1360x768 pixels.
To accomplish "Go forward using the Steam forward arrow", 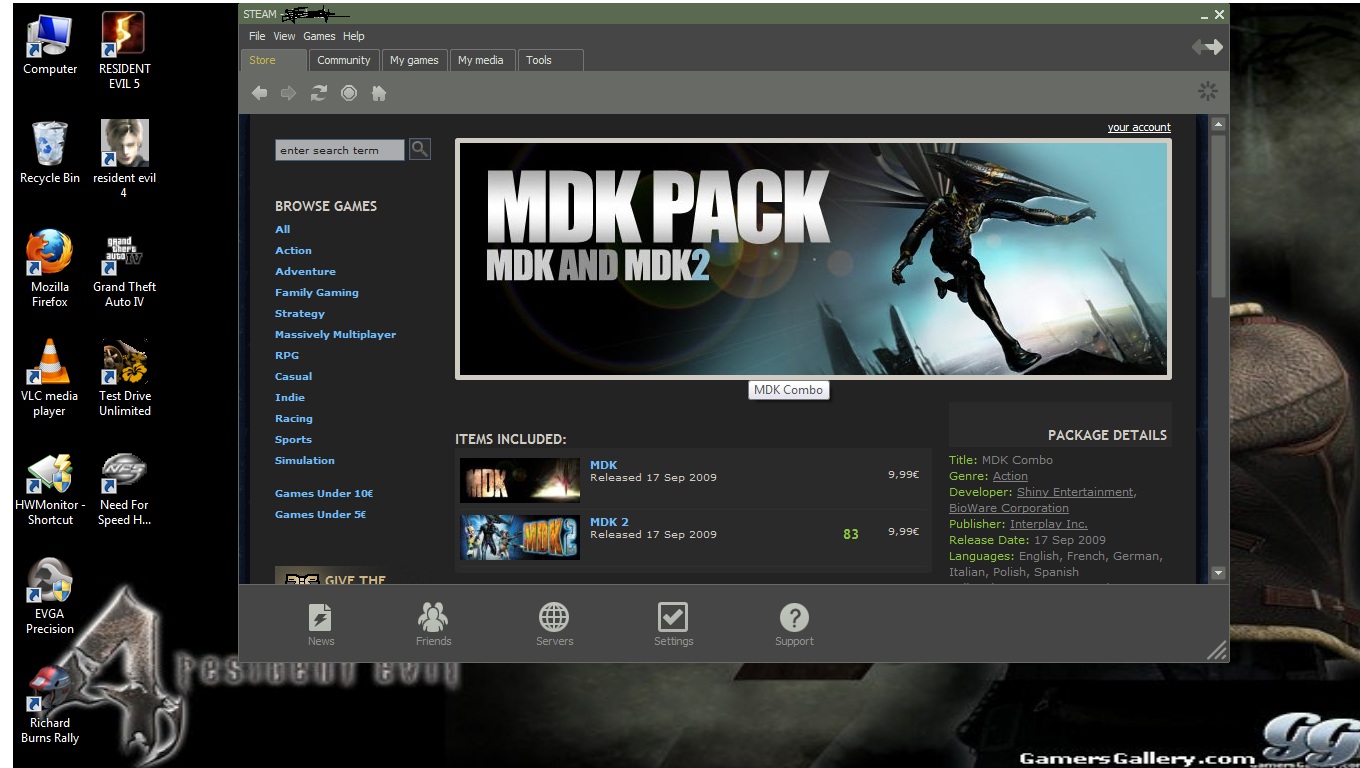I will point(289,93).
